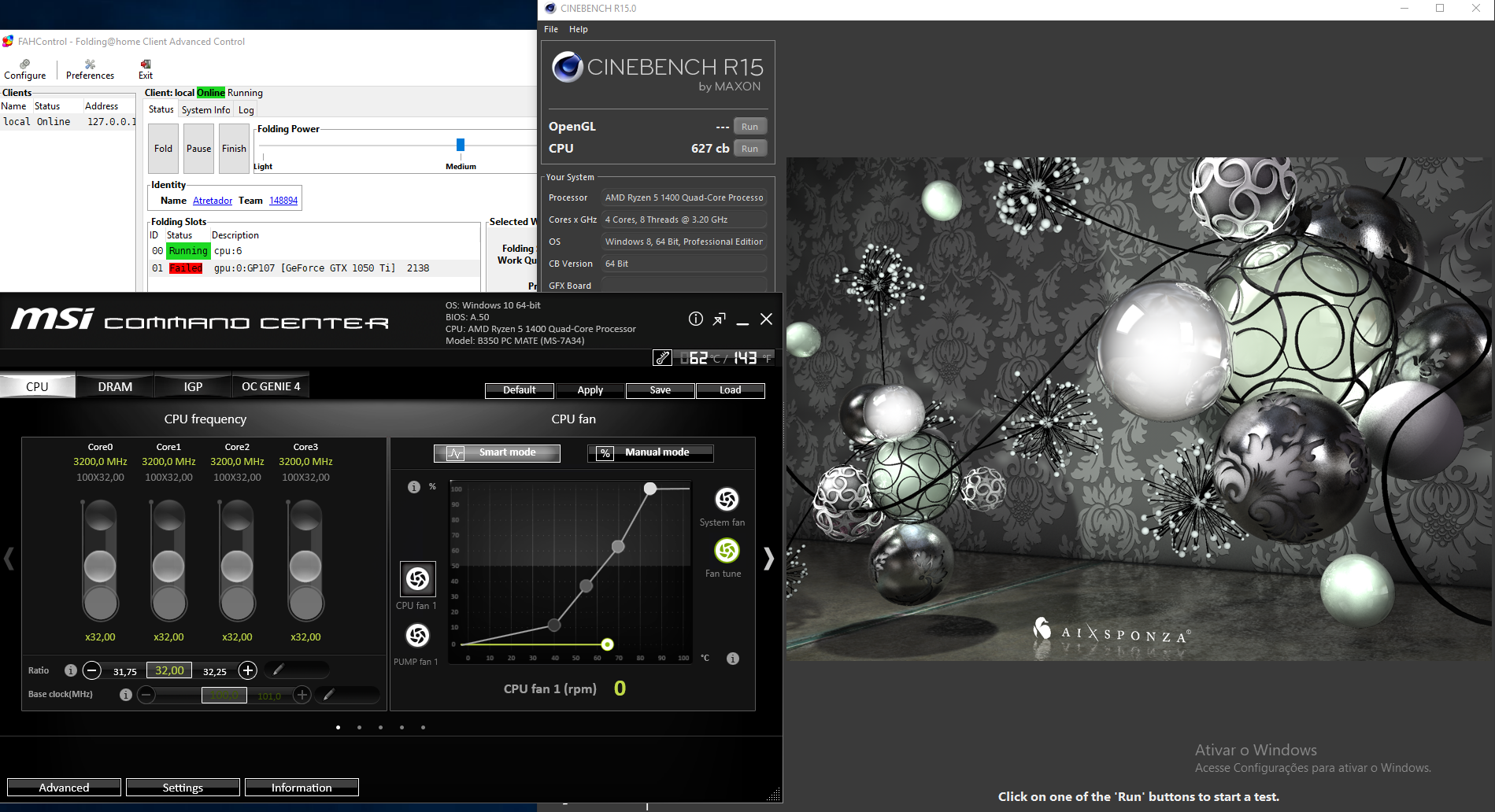
Task: Click the Pause button in FAHControl
Action: click(198, 148)
